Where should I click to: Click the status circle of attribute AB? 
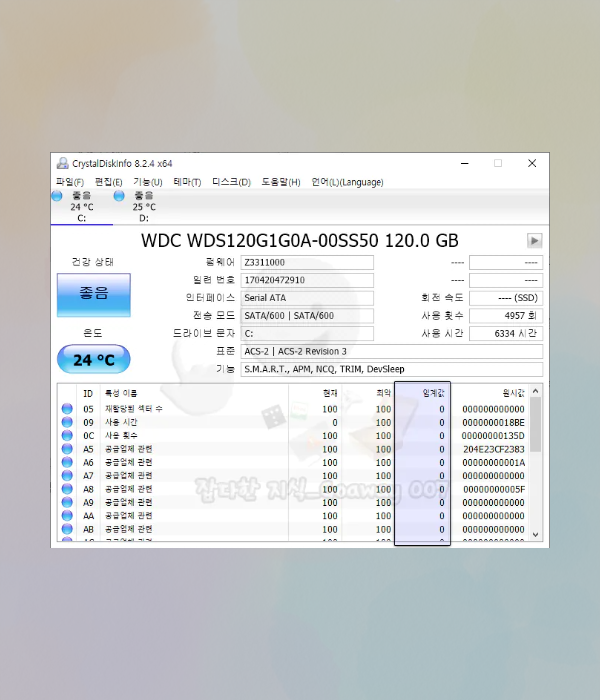67,529
